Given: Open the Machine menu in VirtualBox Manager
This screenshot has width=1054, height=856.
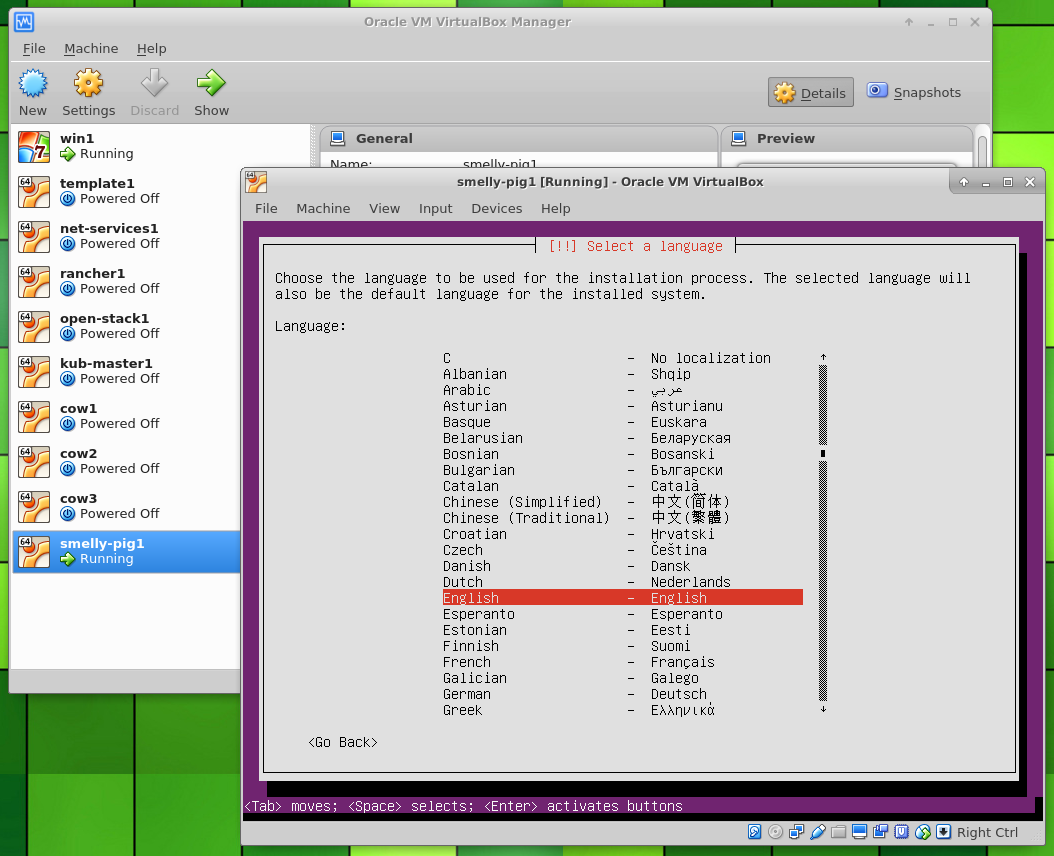Looking at the screenshot, I should coord(91,48).
